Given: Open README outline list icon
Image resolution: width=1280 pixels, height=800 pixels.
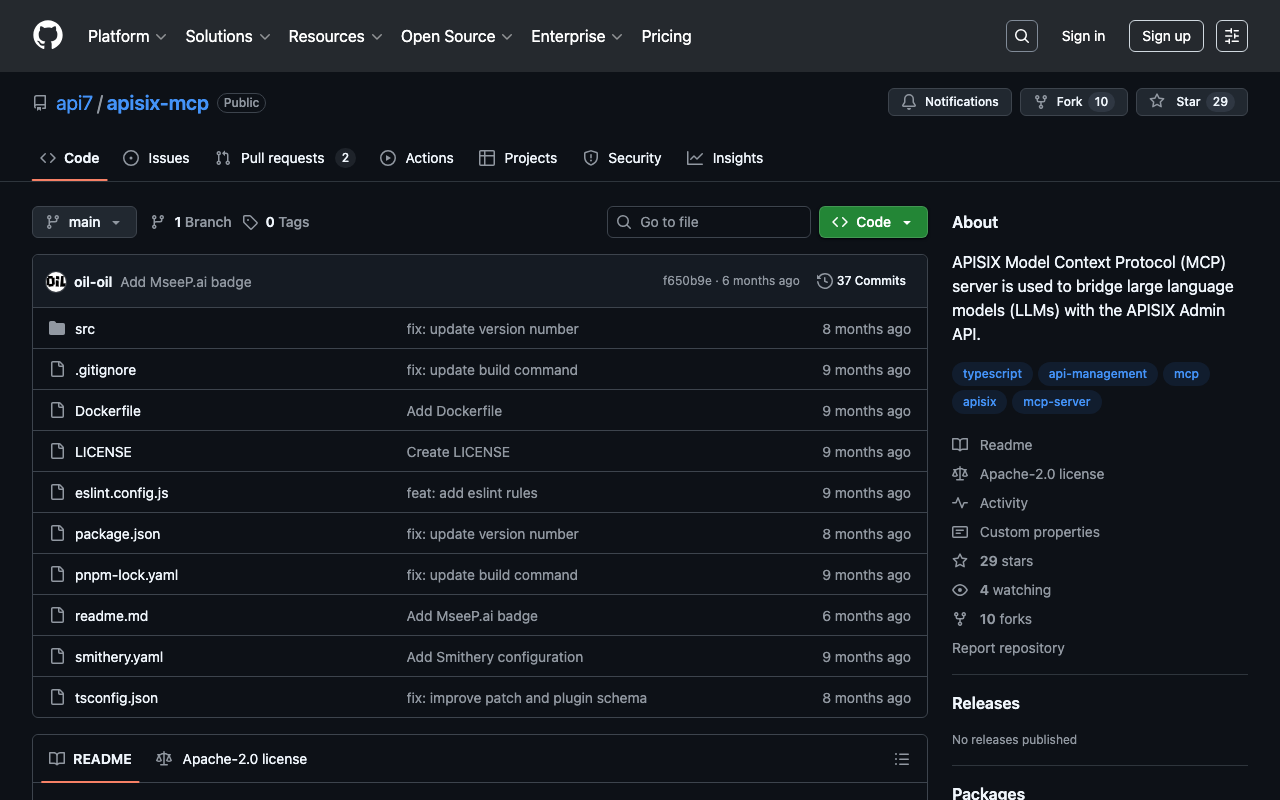Looking at the screenshot, I should click(901, 759).
